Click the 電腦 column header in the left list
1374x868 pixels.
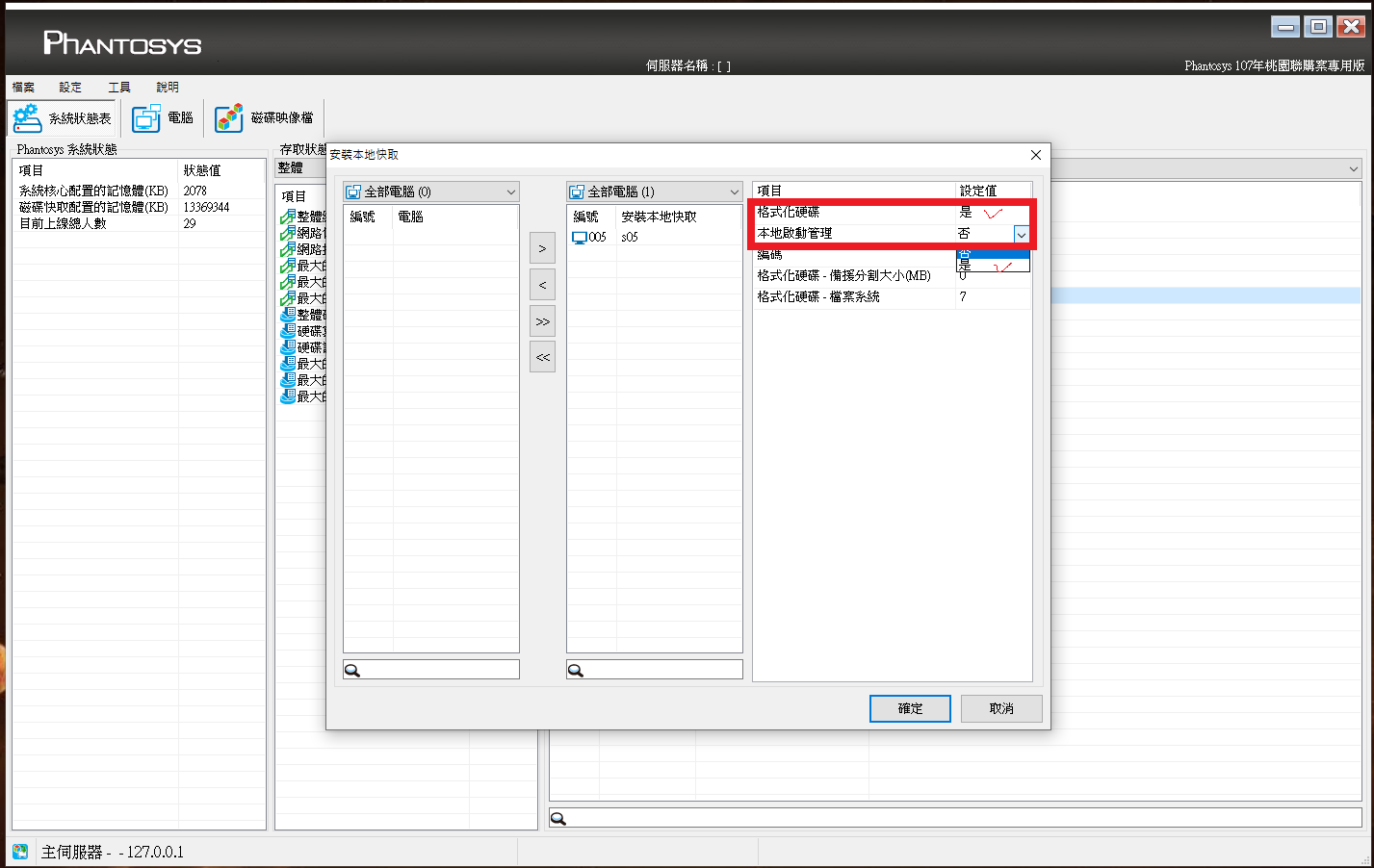point(410,217)
